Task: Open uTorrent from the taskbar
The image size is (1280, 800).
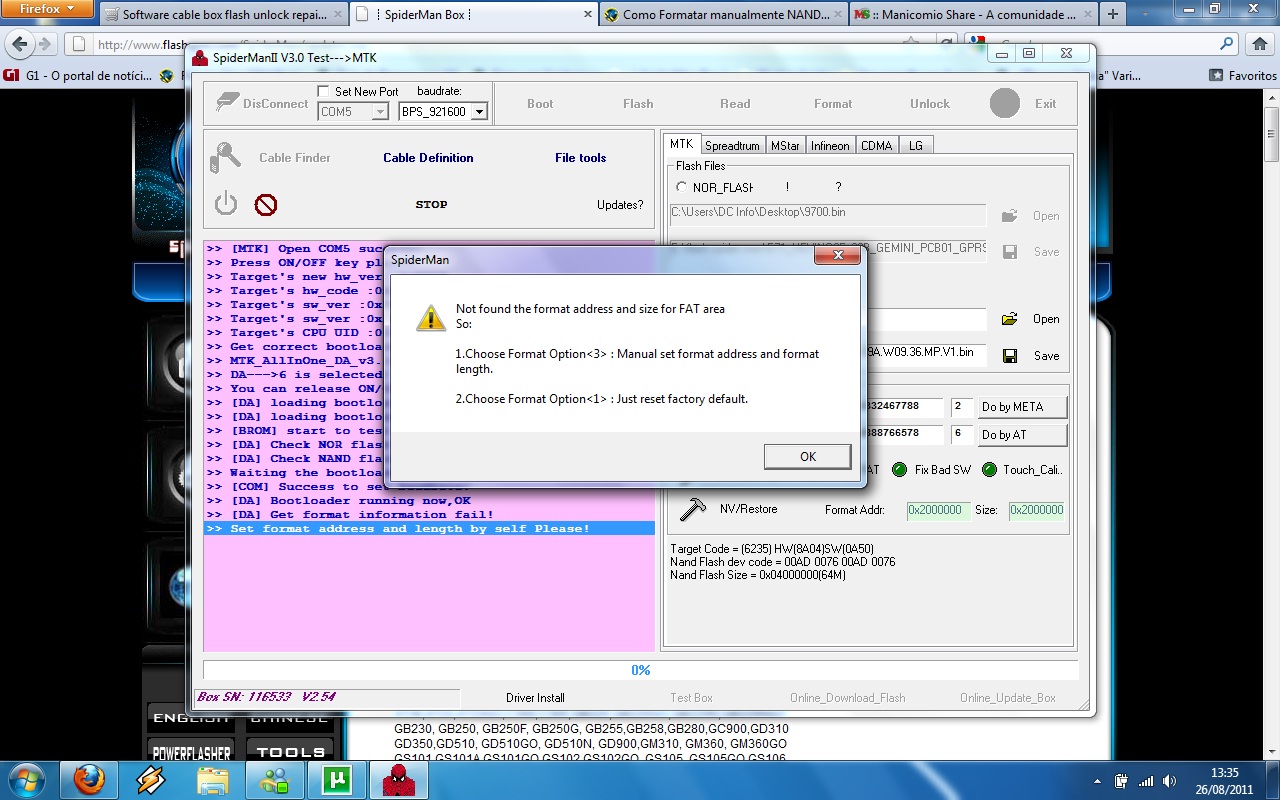Action: [x=337, y=779]
